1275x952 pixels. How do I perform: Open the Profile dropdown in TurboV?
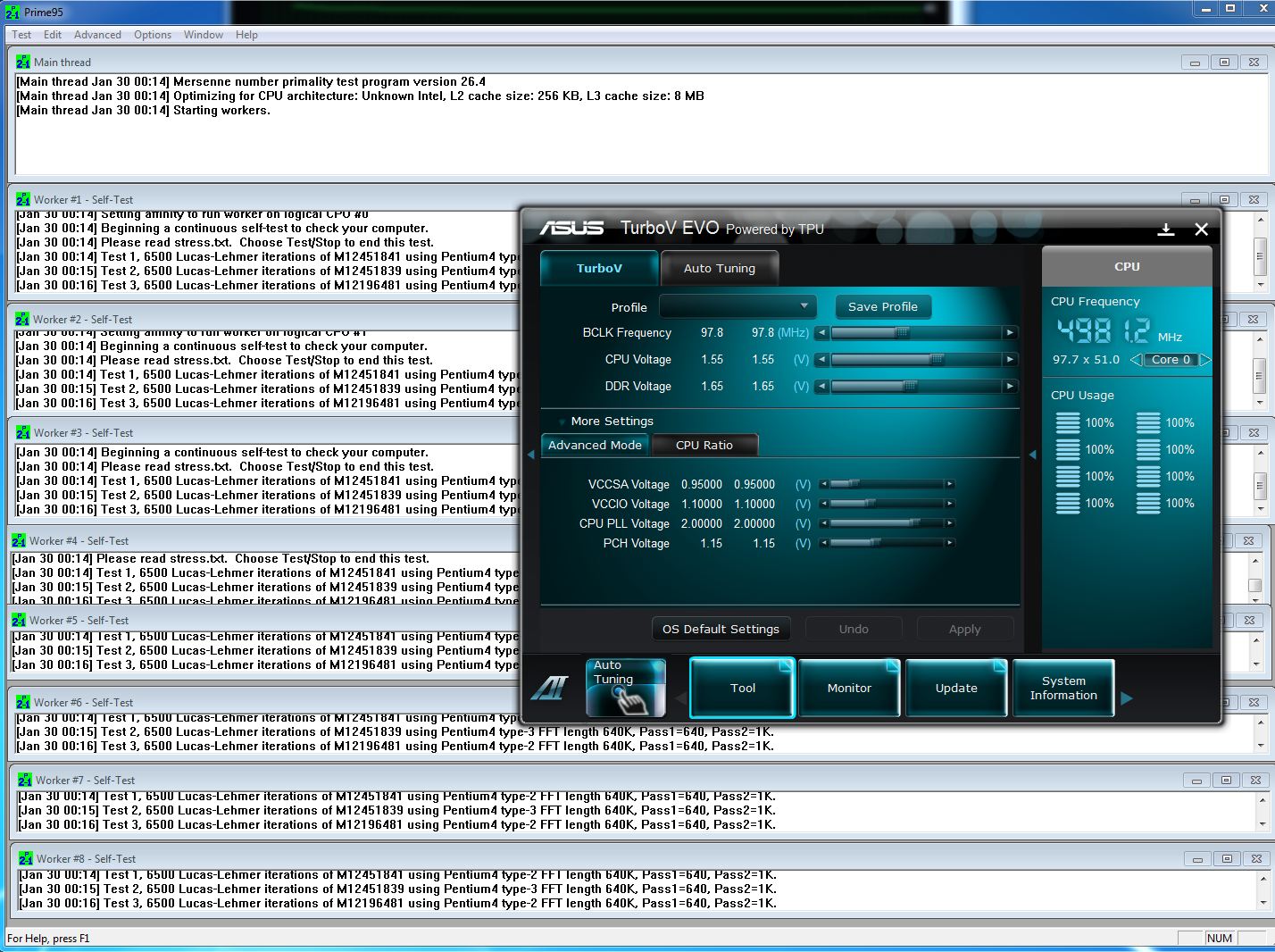pyautogui.click(x=737, y=306)
